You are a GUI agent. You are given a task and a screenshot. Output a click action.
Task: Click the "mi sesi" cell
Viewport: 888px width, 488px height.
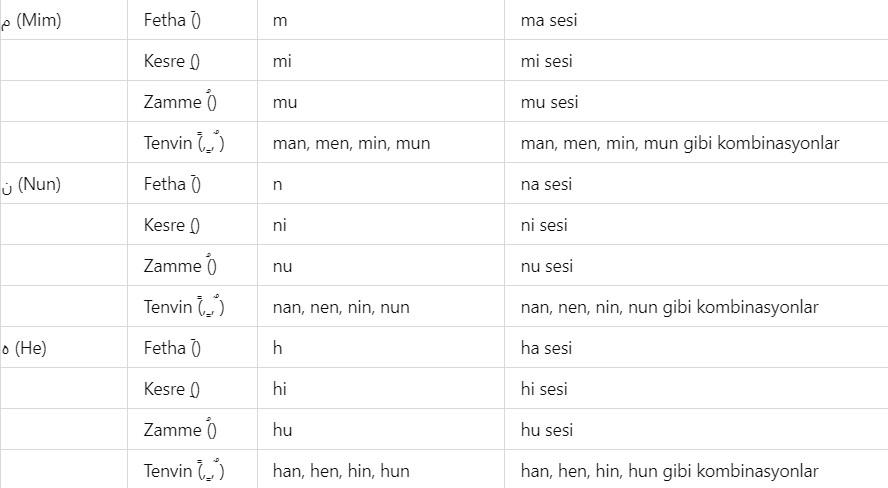(x=547, y=61)
